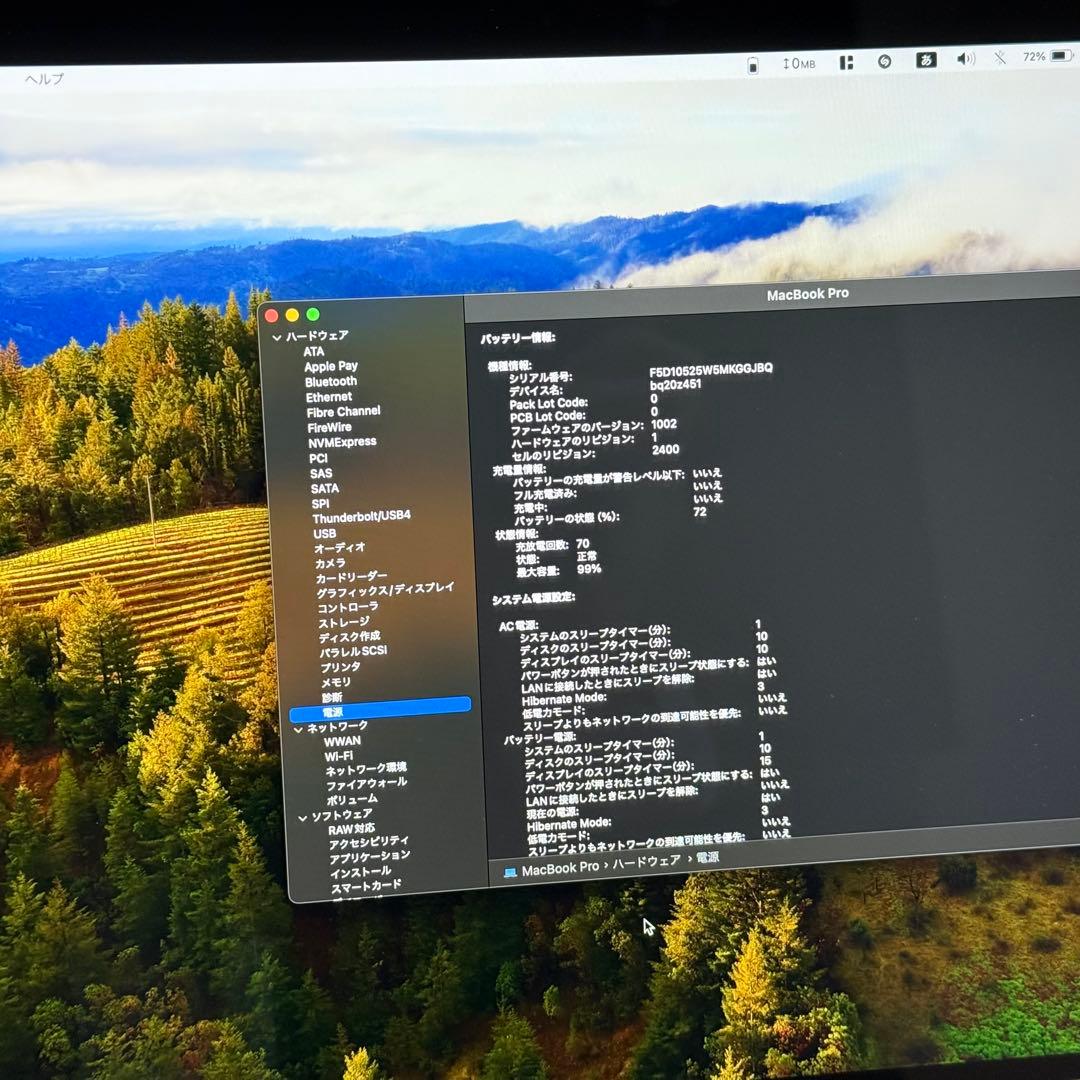Click the システム電源設定 heading

pos(533,599)
